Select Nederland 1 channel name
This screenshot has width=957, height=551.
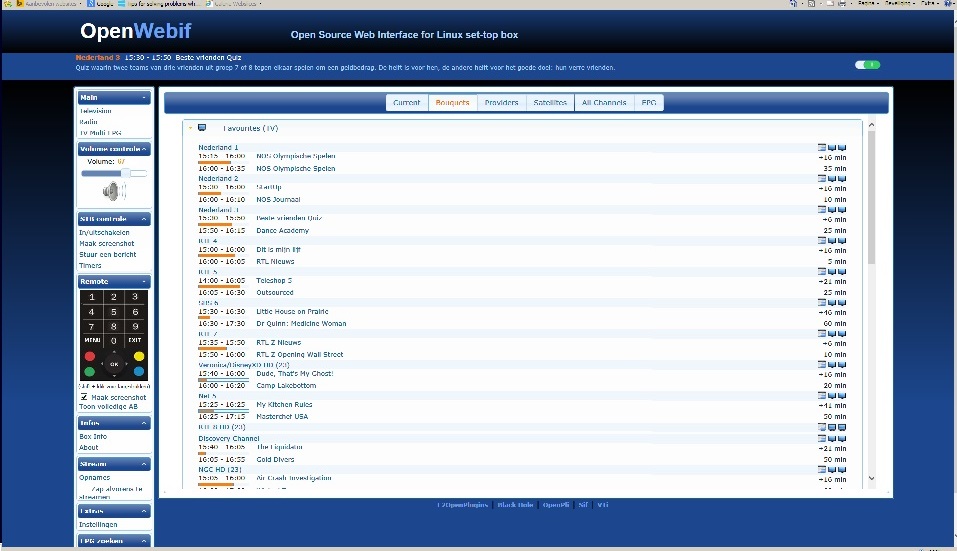point(218,147)
